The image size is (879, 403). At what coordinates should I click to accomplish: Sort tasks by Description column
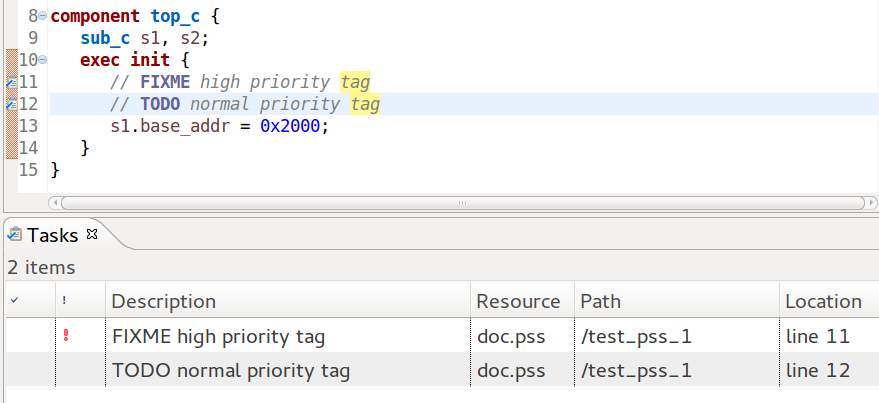click(x=288, y=302)
